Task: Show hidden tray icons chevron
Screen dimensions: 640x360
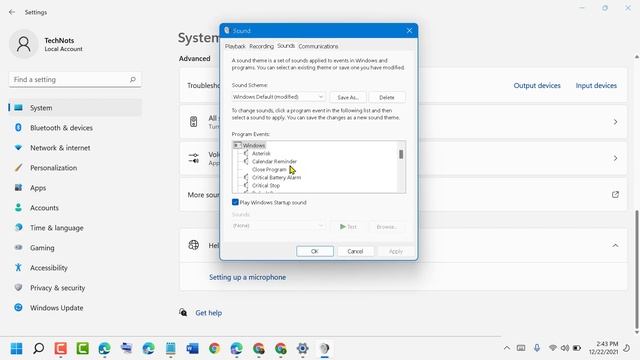Action: click(x=507, y=348)
